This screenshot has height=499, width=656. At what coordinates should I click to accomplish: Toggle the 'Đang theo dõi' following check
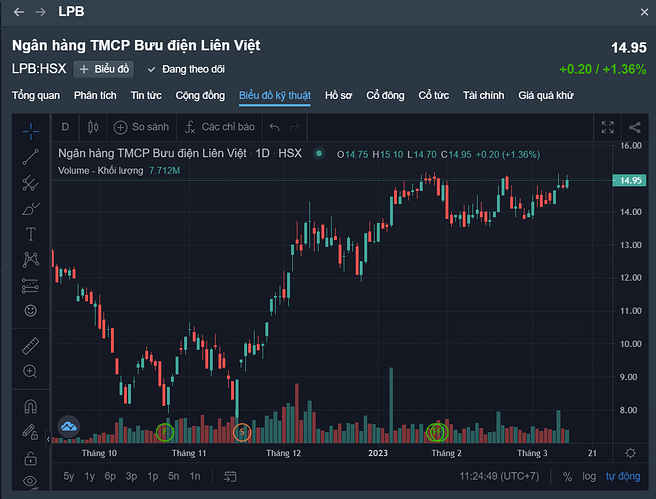tap(185, 69)
